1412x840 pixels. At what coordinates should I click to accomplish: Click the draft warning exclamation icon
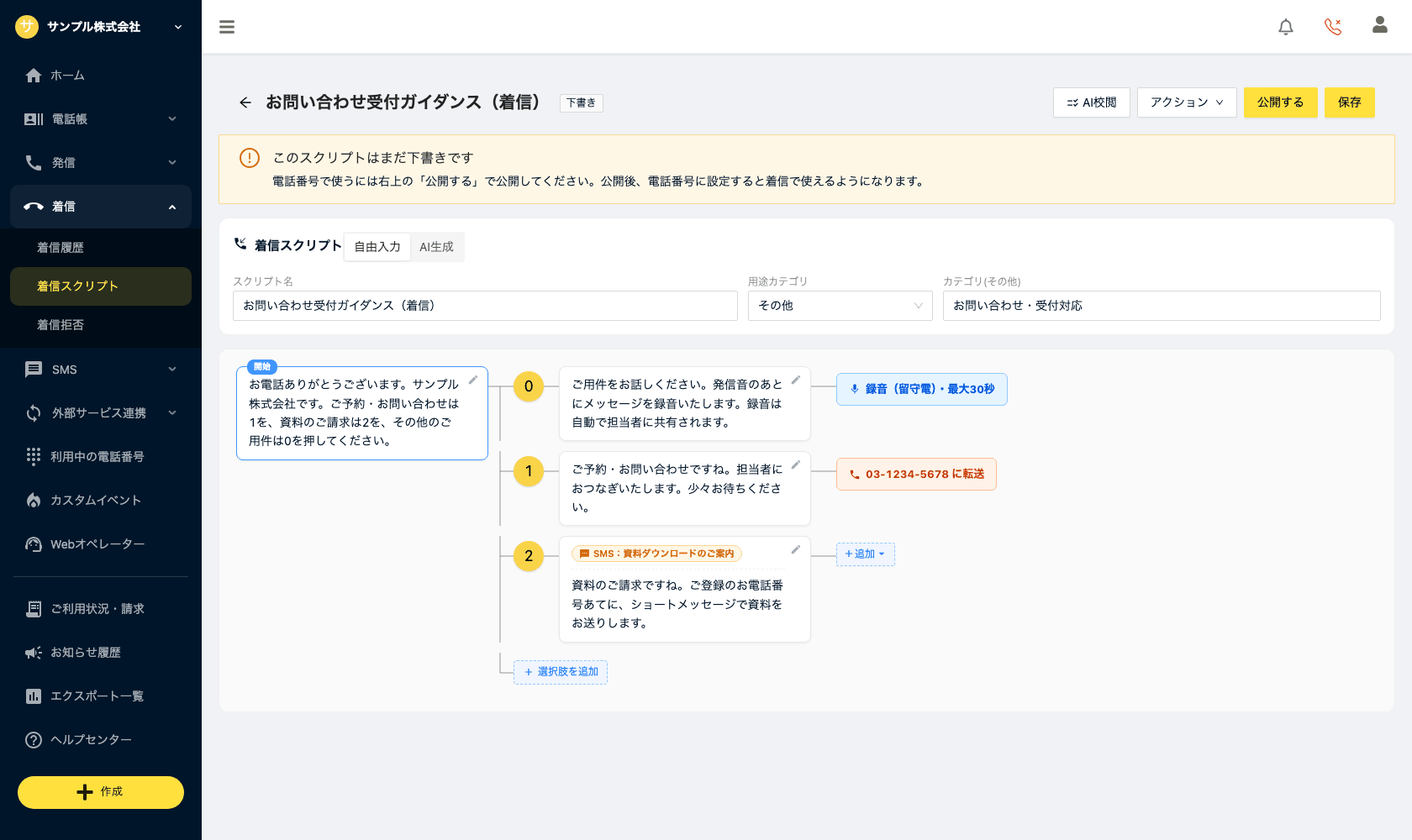(x=250, y=158)
